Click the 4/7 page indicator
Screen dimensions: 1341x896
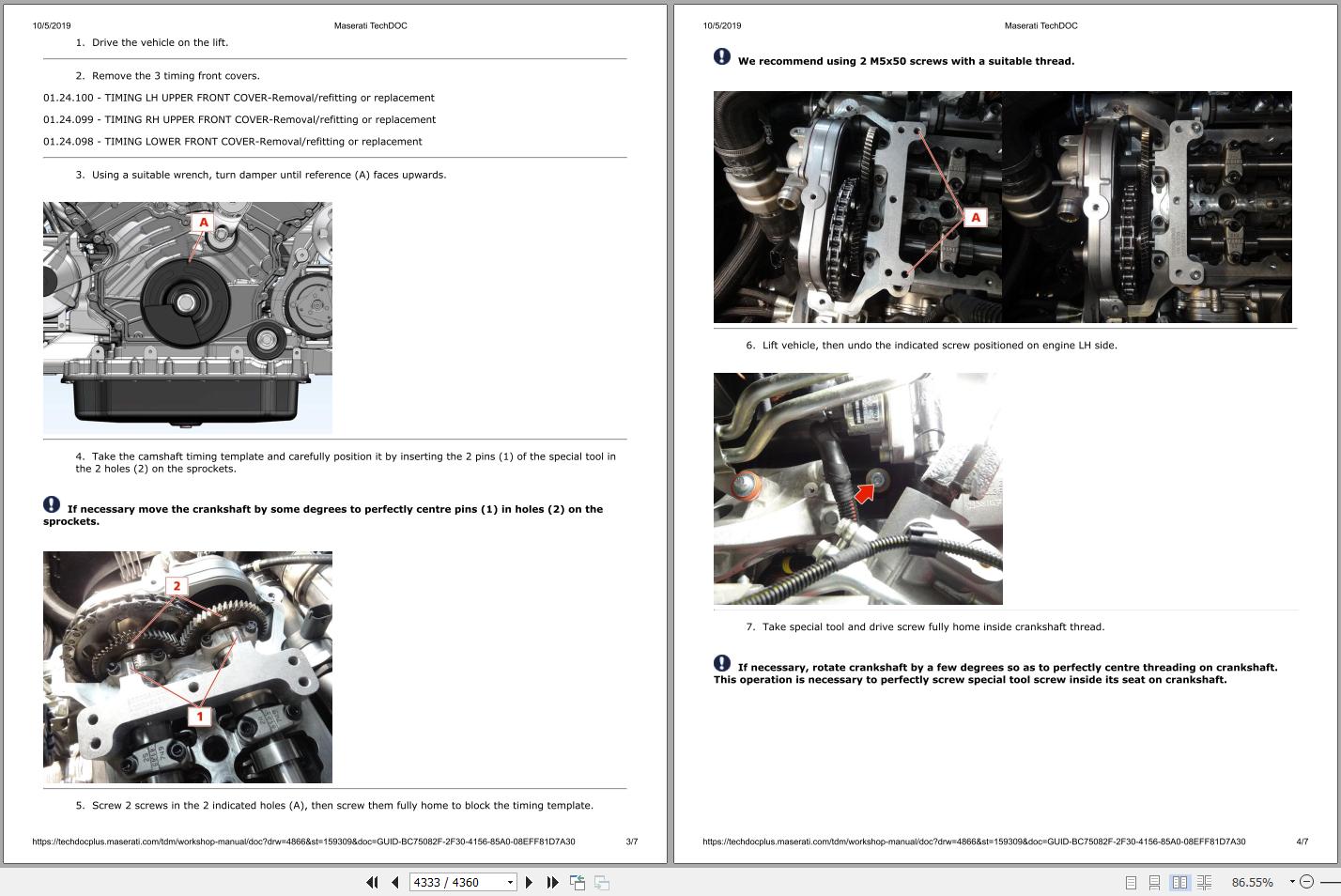pos(1302,842)
